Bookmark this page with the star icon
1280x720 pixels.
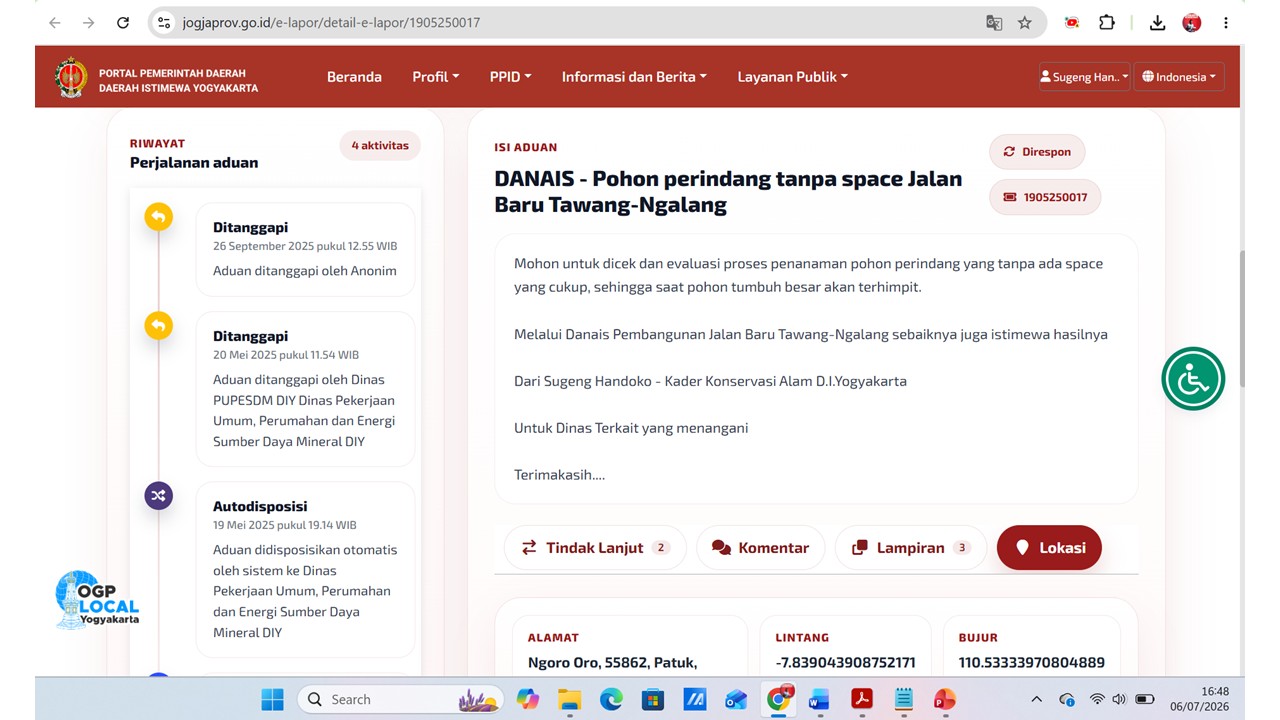(x=1025, y=22)
